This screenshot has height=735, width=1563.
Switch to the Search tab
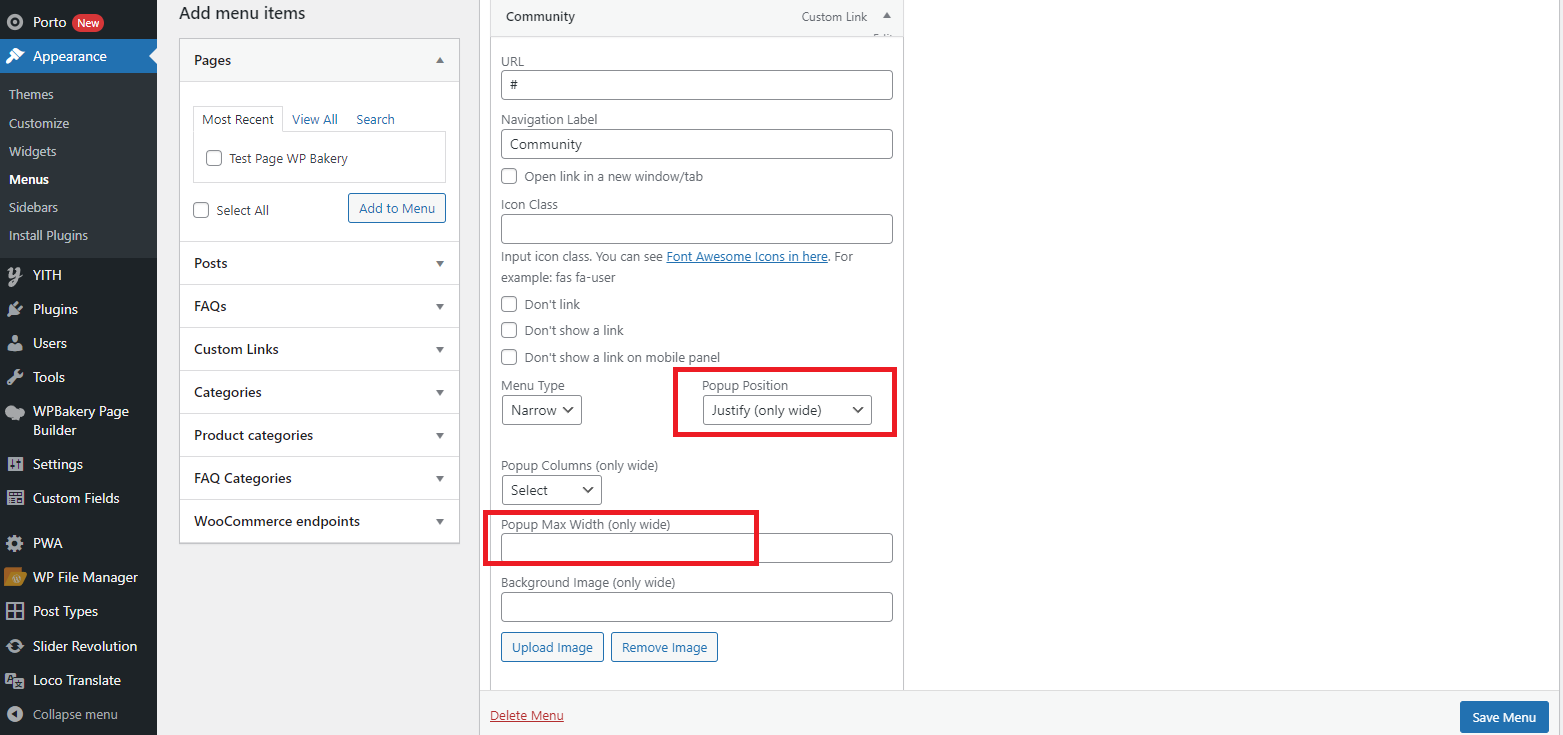(375, 119)
